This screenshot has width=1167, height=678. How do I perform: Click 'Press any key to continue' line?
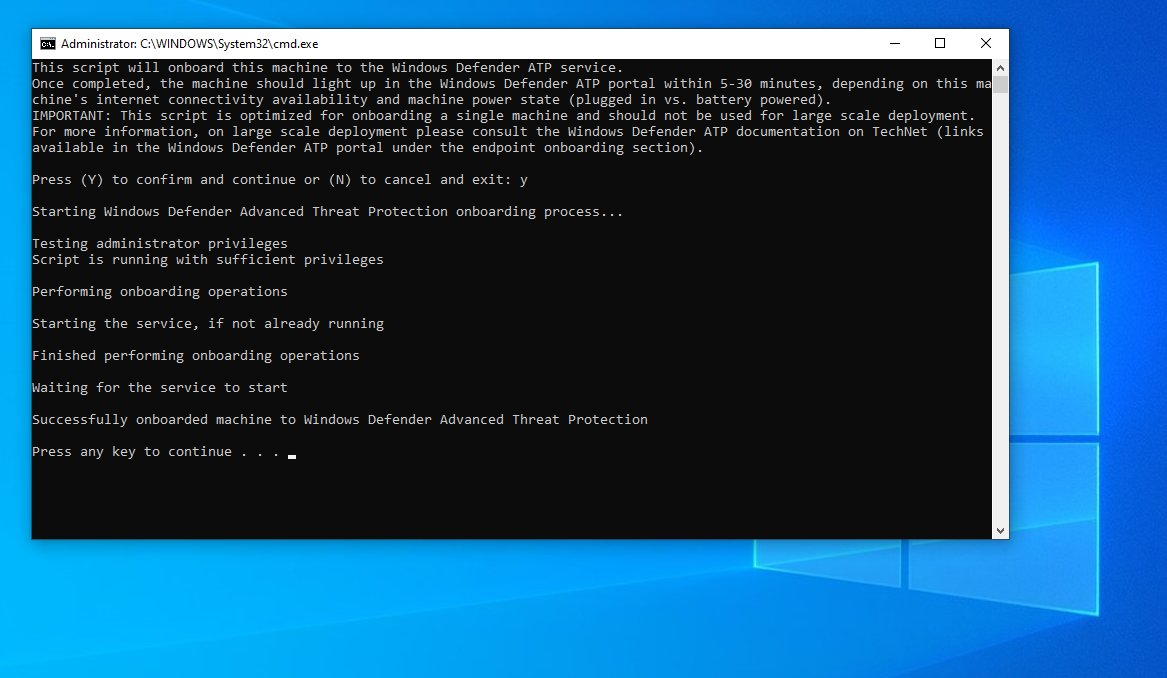pos(156,452)
